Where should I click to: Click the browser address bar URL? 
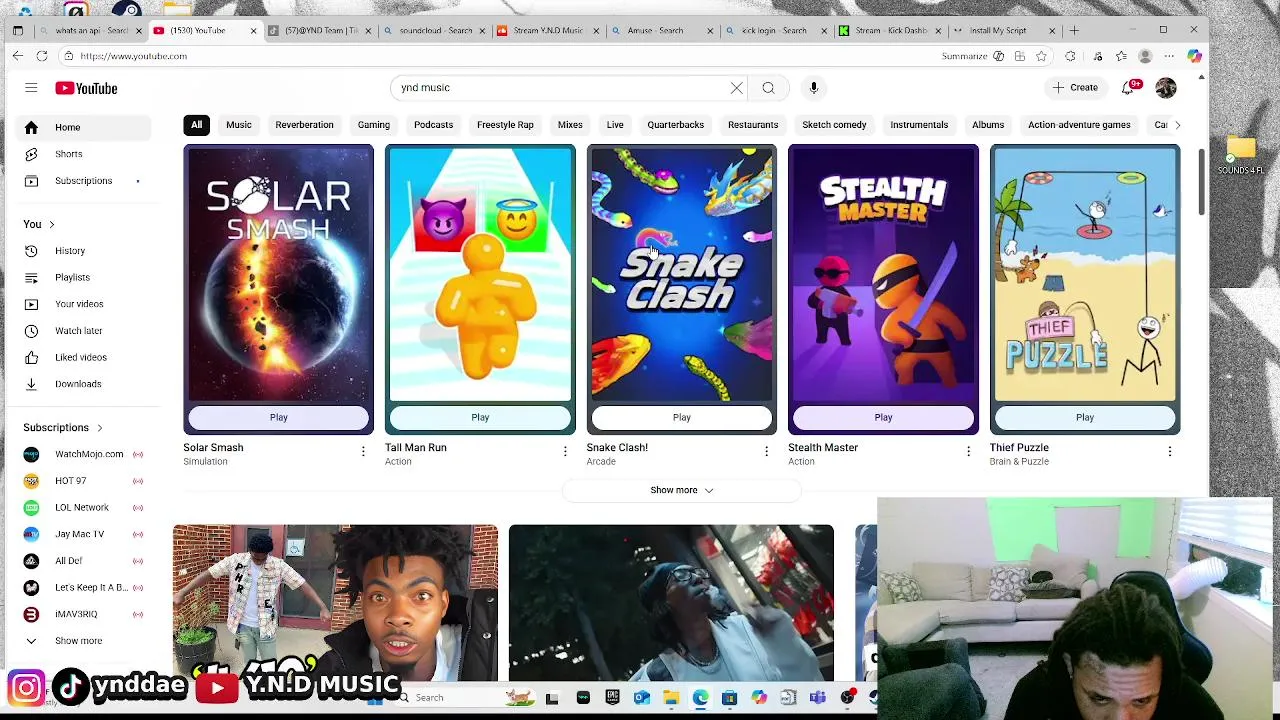pos(133,56)
